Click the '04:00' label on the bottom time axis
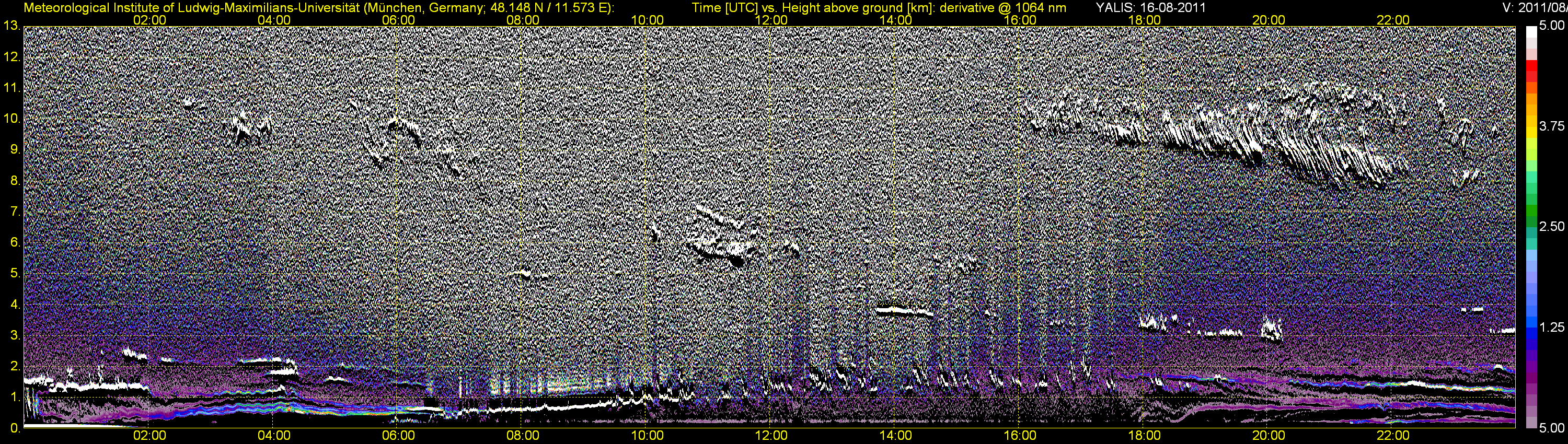Image resolution: width=1568 pixels, height=444 pixels. (x=274, y=436)
